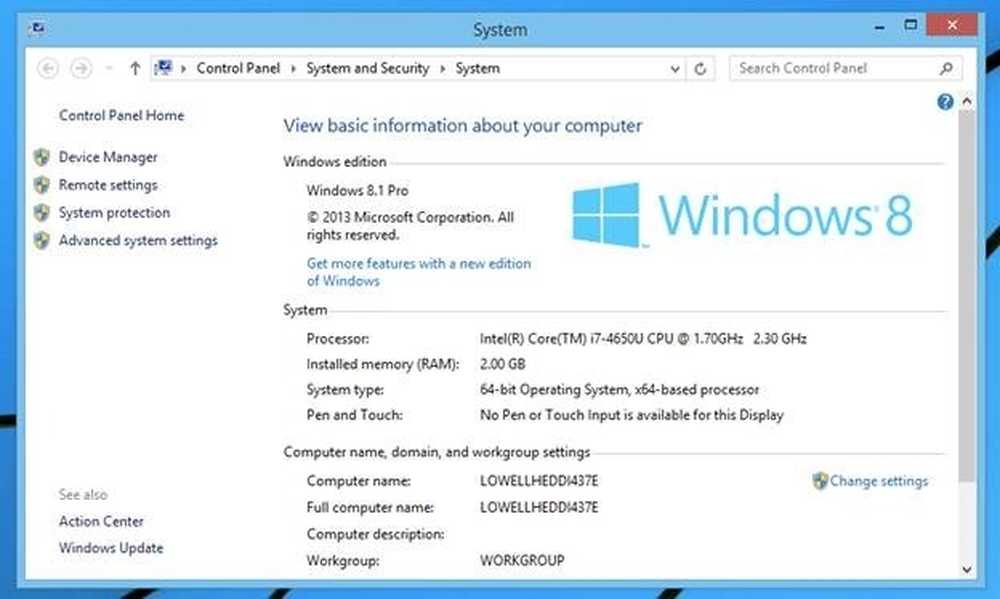Open Action Center under See also
Viewport: 1000px width, 599px height.
101,521
